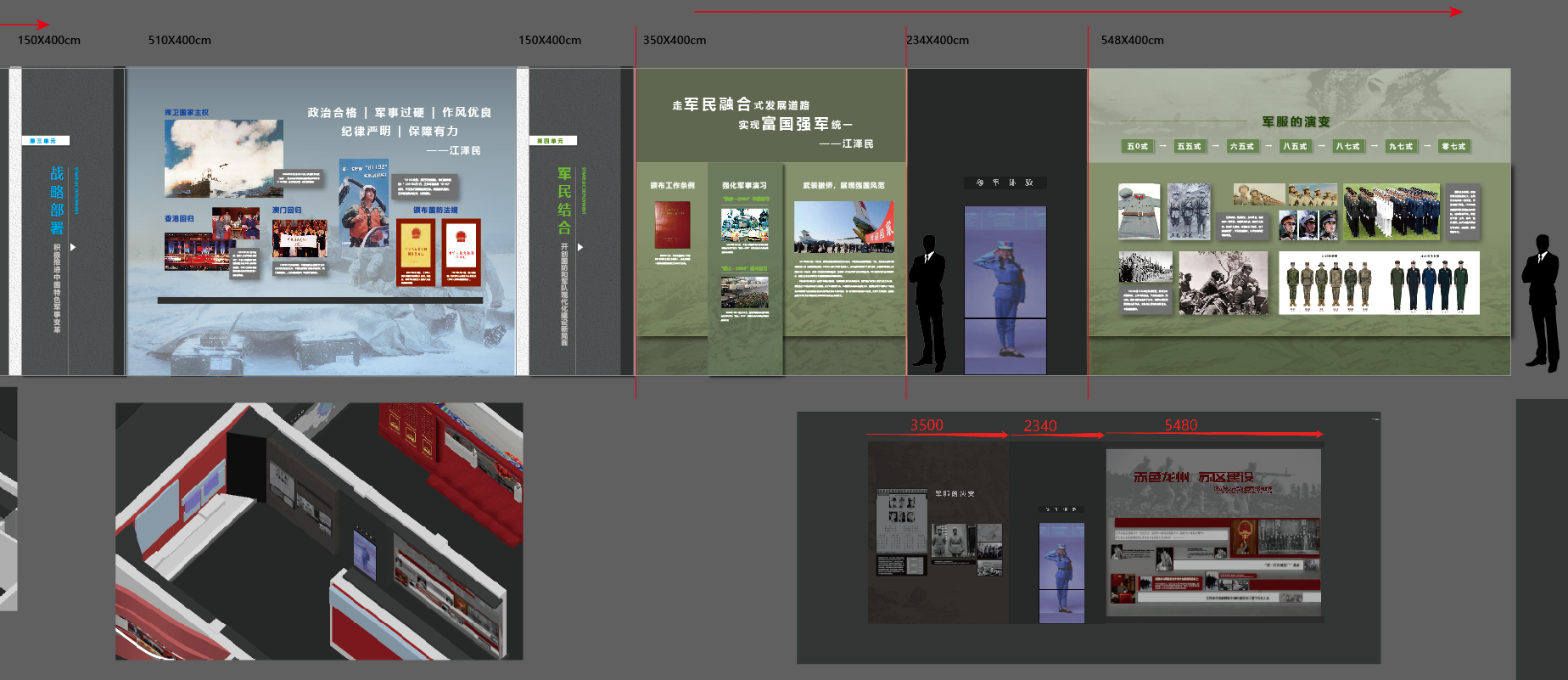Click the 510X400cm dimension label
Viewport: 1568px width, 680px height.
pyautogui.click(x=180, y=40)
